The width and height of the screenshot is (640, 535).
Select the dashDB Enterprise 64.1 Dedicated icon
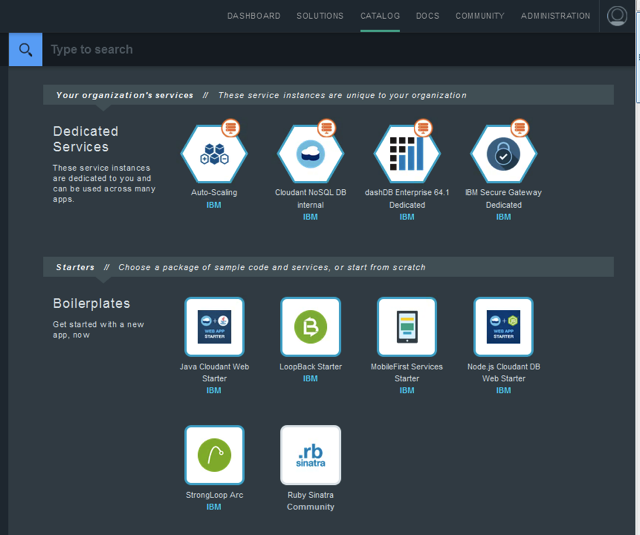pyautogui.click(x=407, y=154)
